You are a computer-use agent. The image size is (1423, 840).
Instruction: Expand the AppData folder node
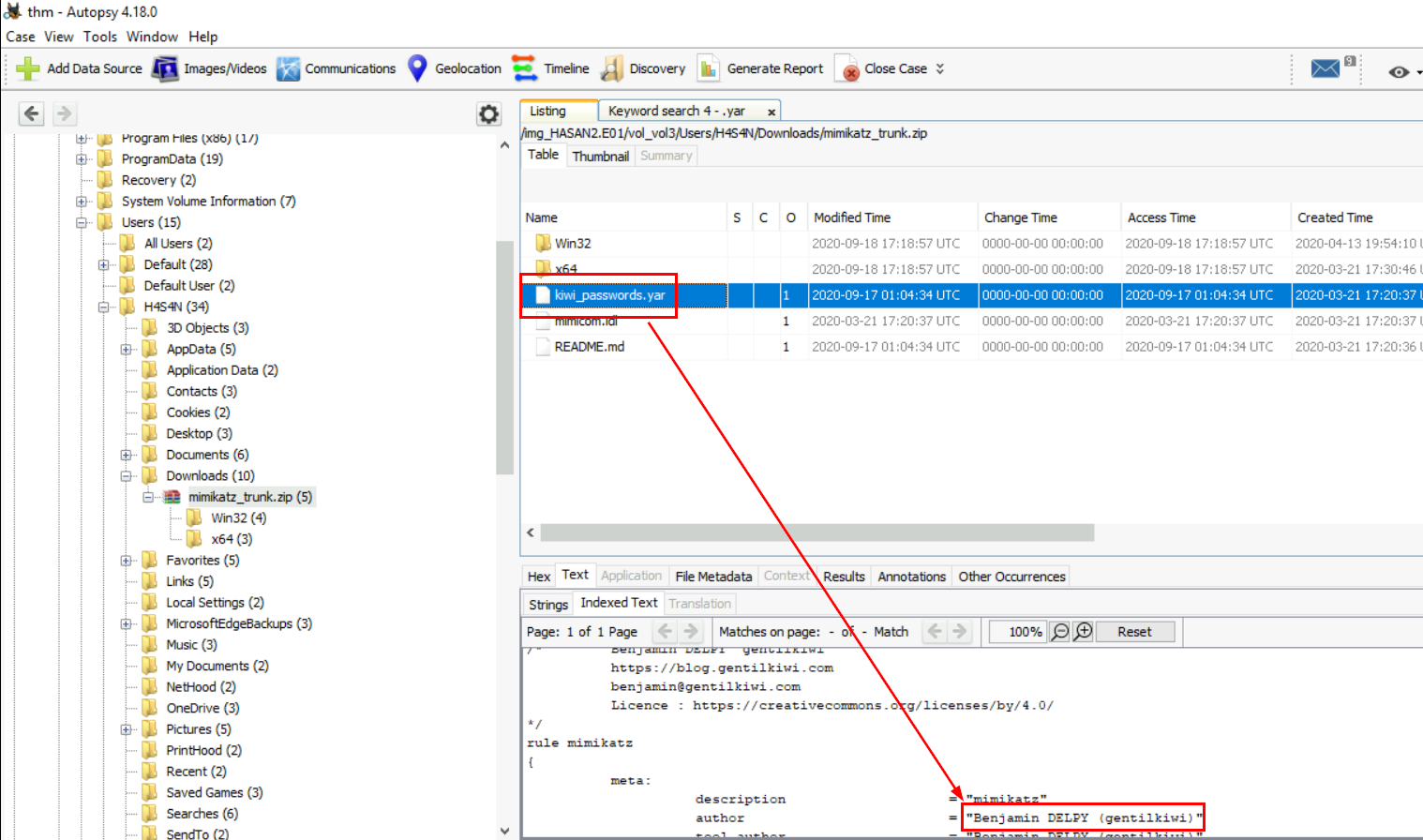point(127,349)
